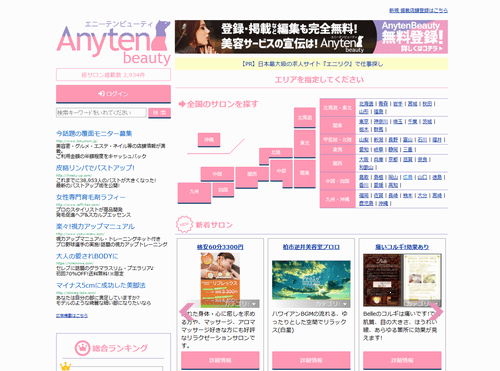Open the 福岡 prefecture link
The image size is (500, 371).
coord(364,196)
